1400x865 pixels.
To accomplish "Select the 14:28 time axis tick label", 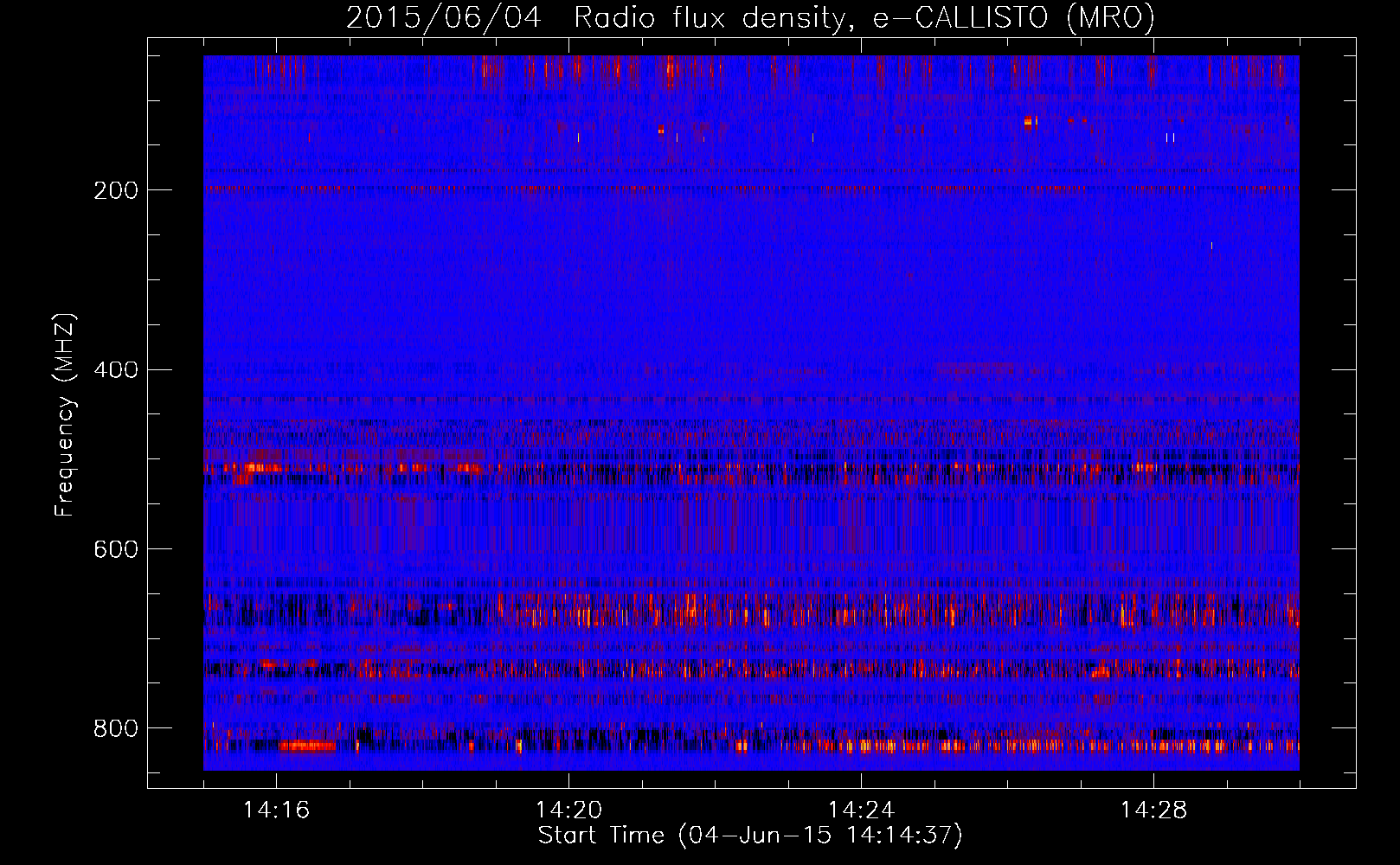I will (x=1153, y=811).
